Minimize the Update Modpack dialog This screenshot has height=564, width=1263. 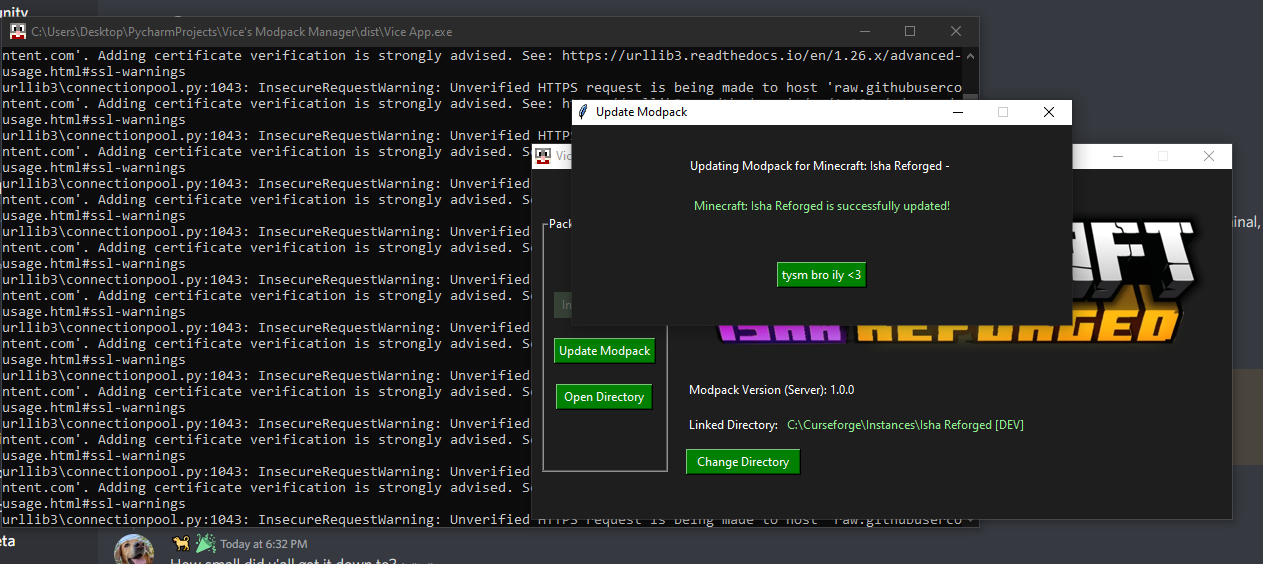point(957,112)
